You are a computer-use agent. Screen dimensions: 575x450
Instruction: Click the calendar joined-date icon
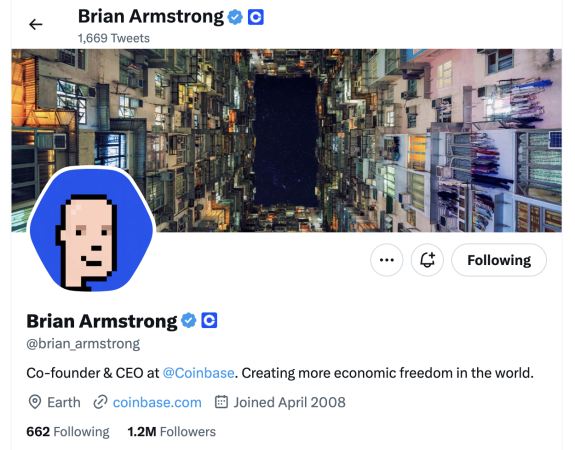pyautogui.click(x=221, y=402)
